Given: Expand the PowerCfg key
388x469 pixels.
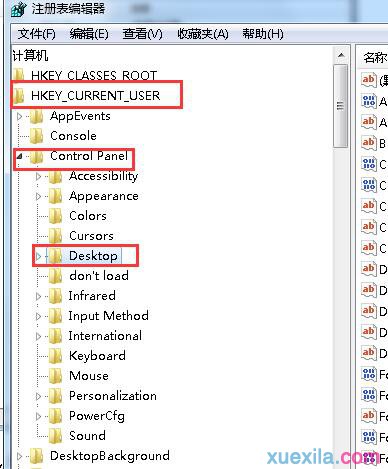Looking at the screenshot, I should pyautogui.click(x=38, y=416).
